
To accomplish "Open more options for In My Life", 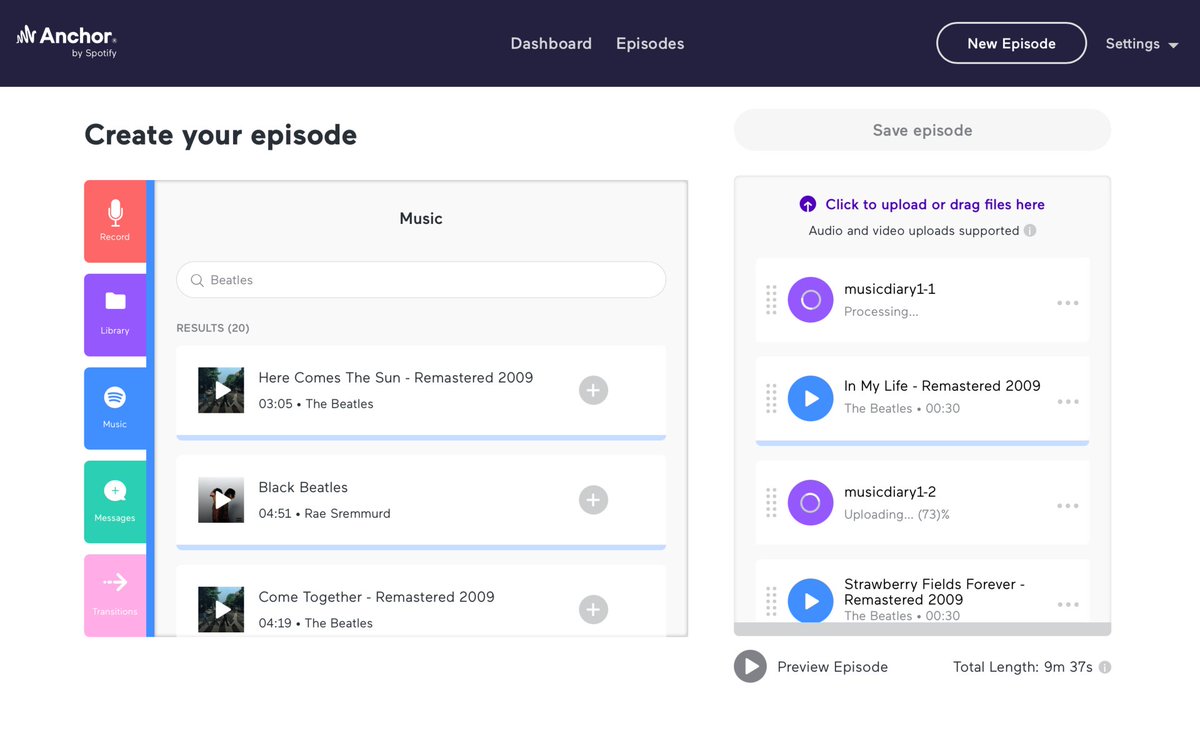I will click(x=1068, y=401).
